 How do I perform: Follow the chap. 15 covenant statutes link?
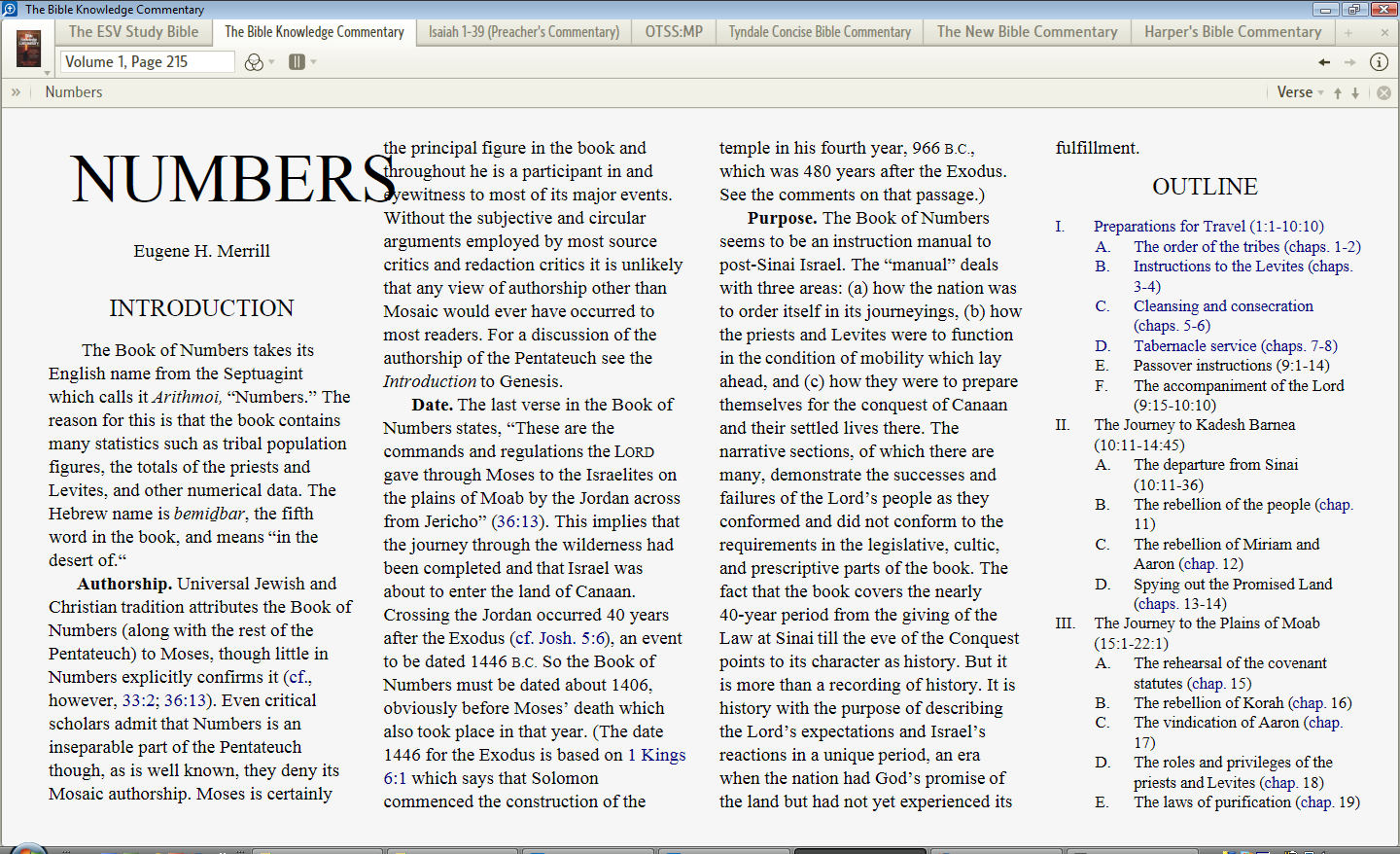(x=1219, y=684)
